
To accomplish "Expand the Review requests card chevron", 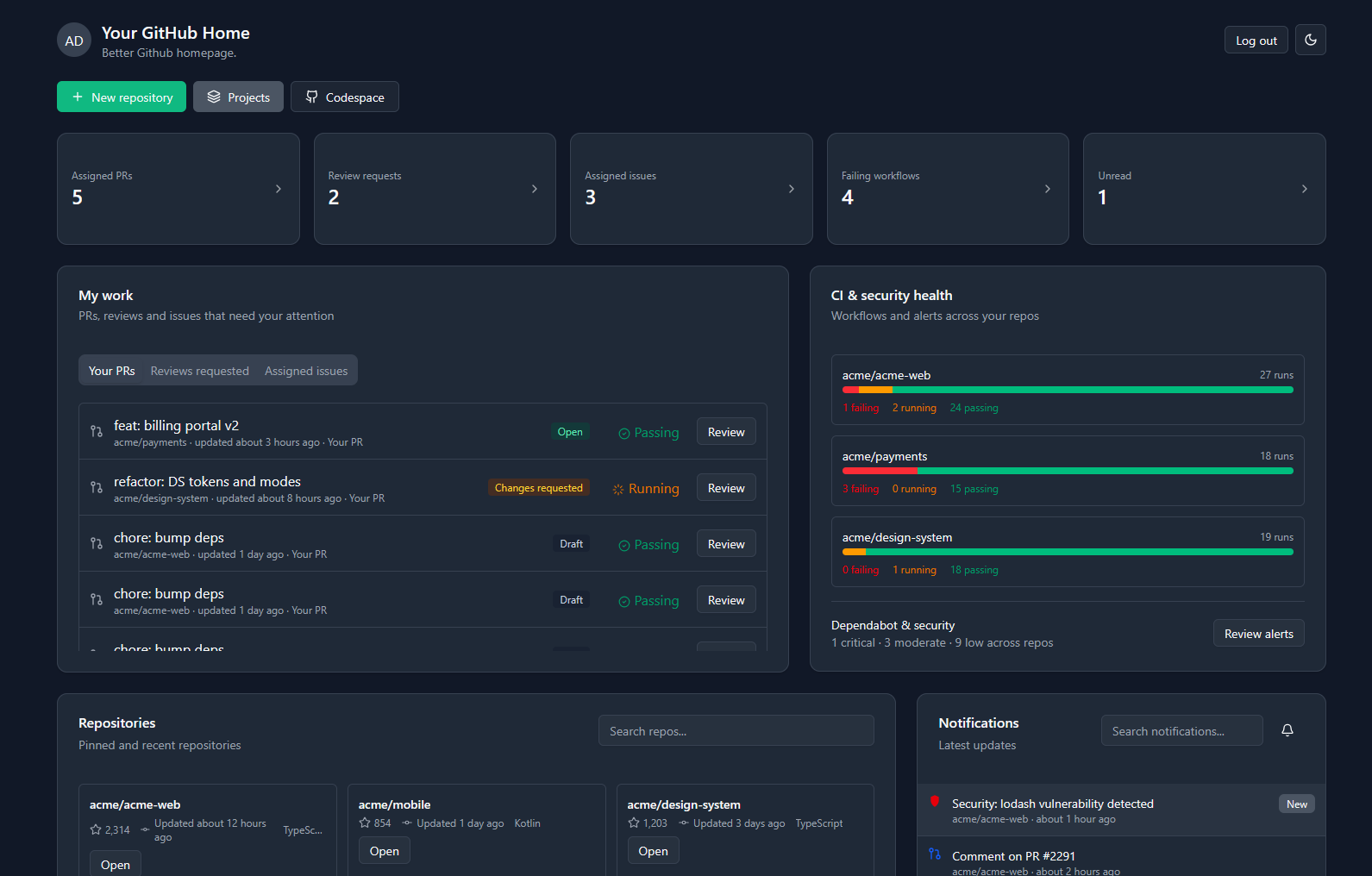I will tap(535, 189).
